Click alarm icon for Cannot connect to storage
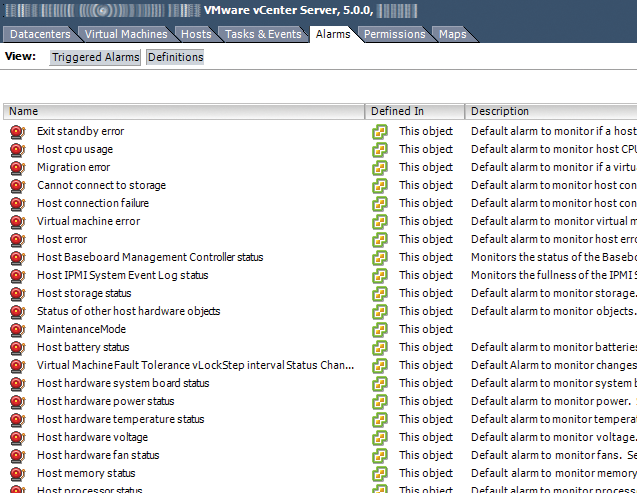The height and width of the screenshot is (493, 637). 18,186
